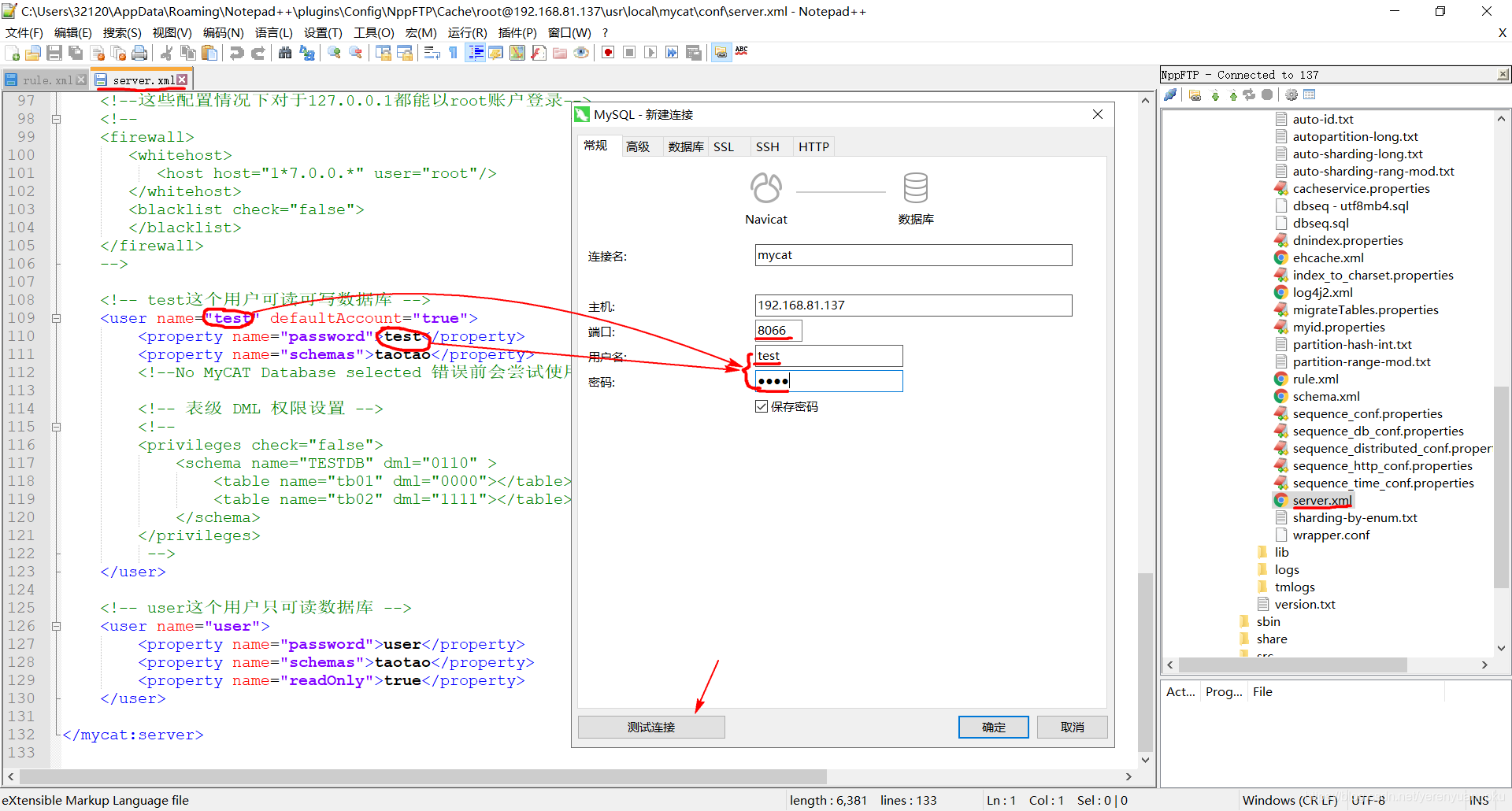Click the editor horizontal scrollbar thumb
The image size is (1512, 811).
(x=423, y=776)
